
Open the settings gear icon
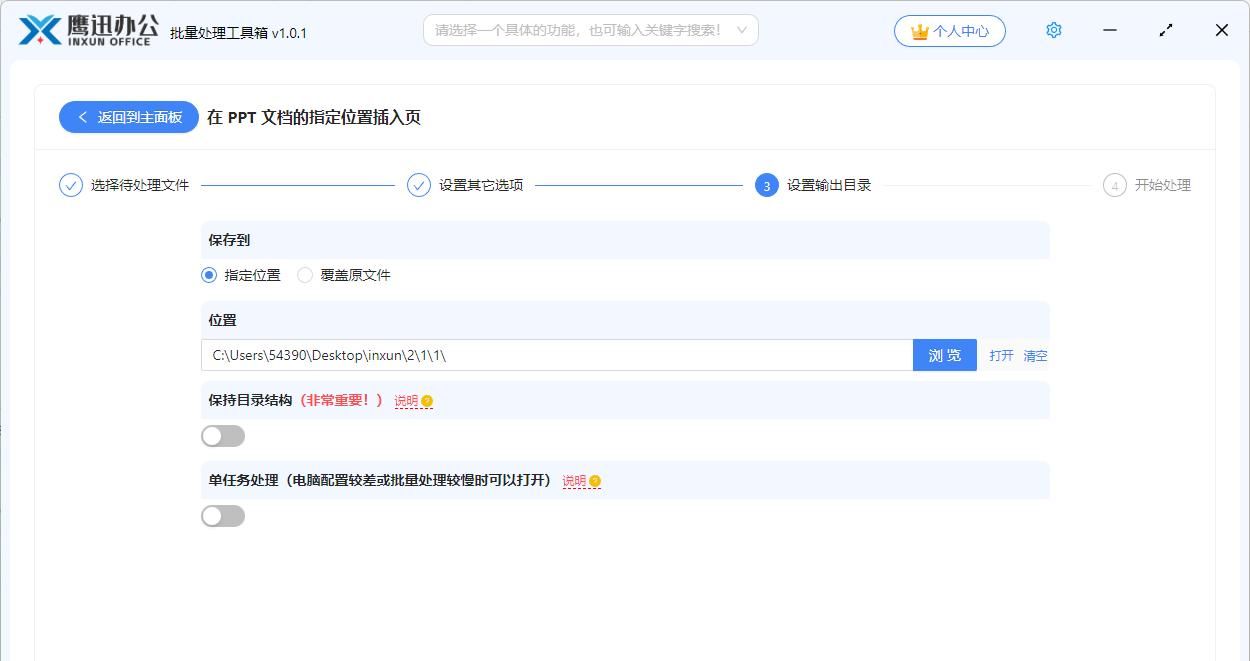coord(1053,30)
